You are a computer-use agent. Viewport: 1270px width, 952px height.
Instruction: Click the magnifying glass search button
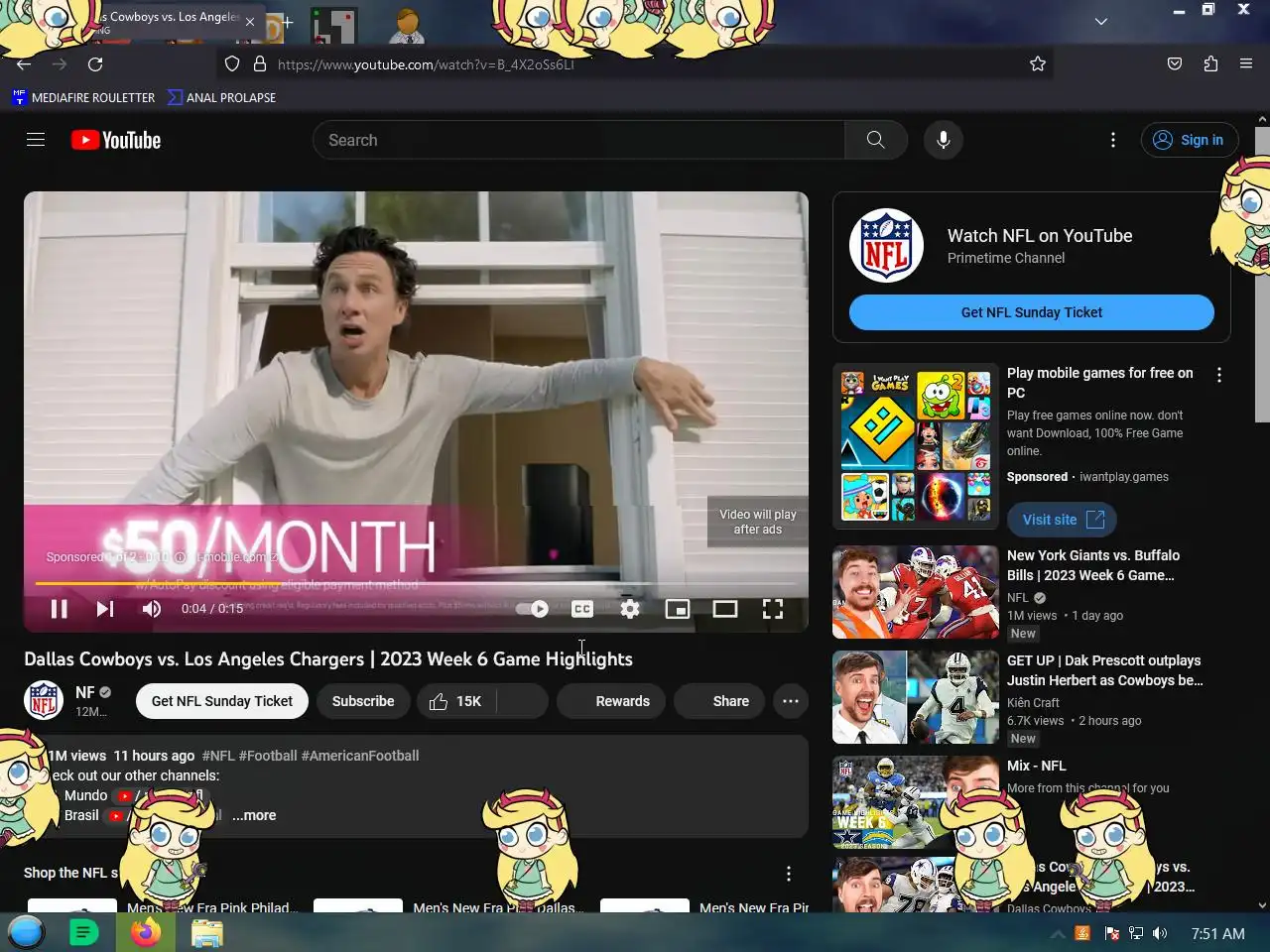pyautogui.click(x=876, y=140)
